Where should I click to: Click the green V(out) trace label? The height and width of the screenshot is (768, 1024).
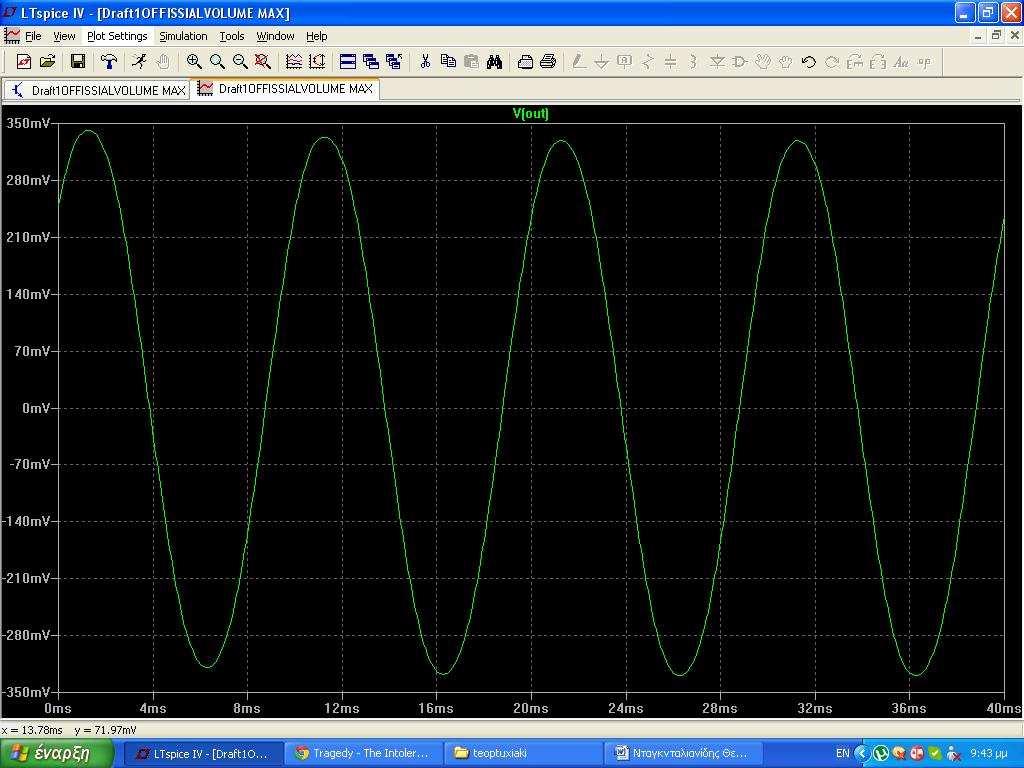click(x=531, y=113)
